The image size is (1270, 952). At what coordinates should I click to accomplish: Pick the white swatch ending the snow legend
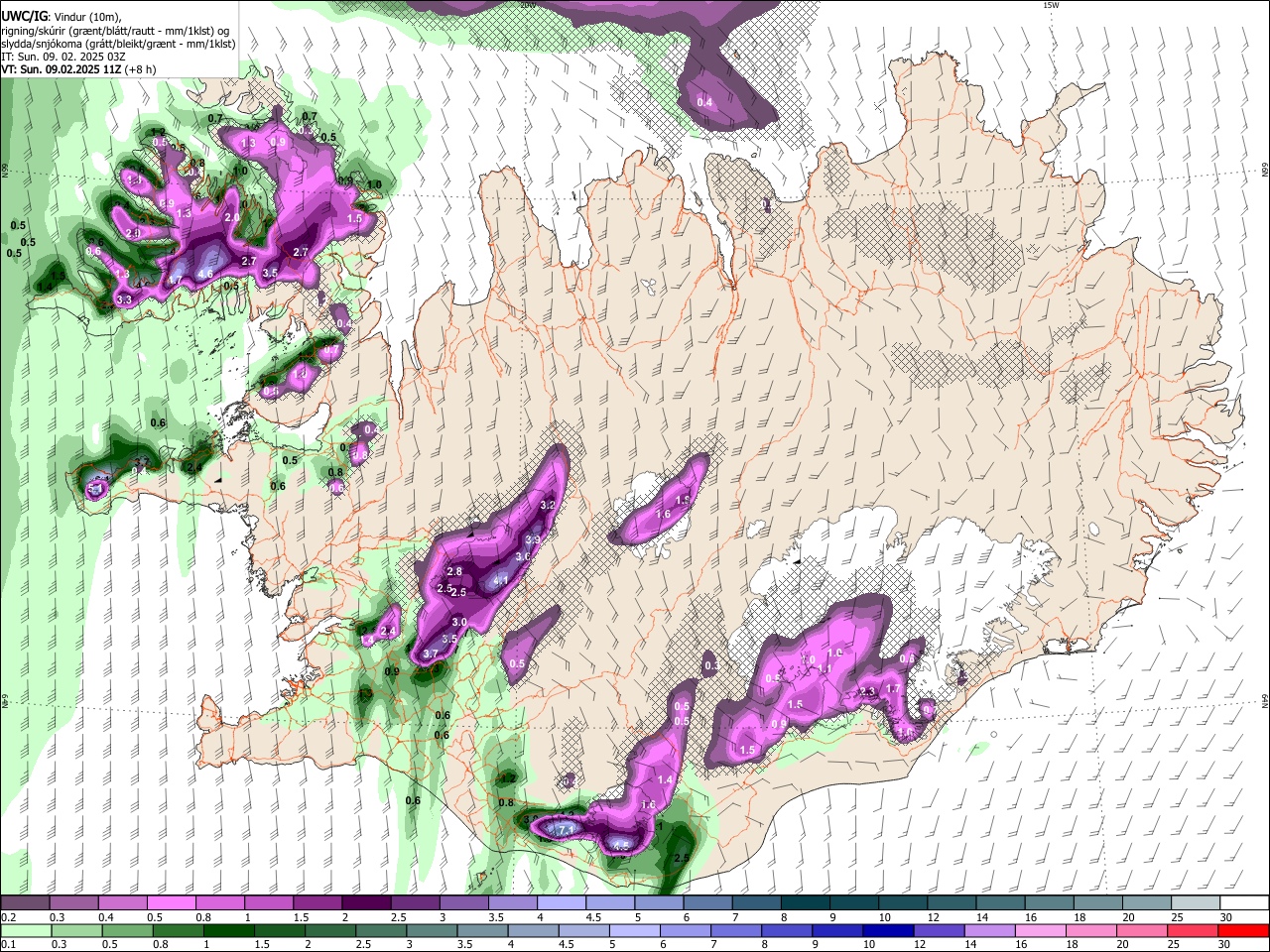(x=1244, y=903)
